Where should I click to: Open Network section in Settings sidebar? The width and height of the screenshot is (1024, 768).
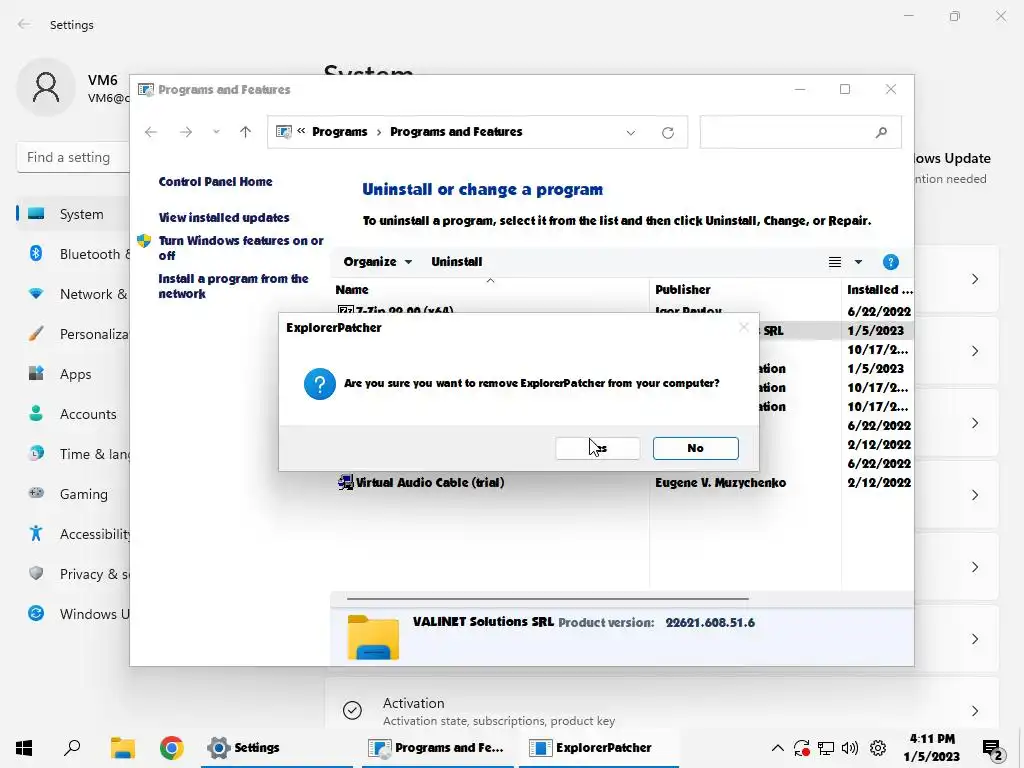pyautogui.click(x=73, y=294)
